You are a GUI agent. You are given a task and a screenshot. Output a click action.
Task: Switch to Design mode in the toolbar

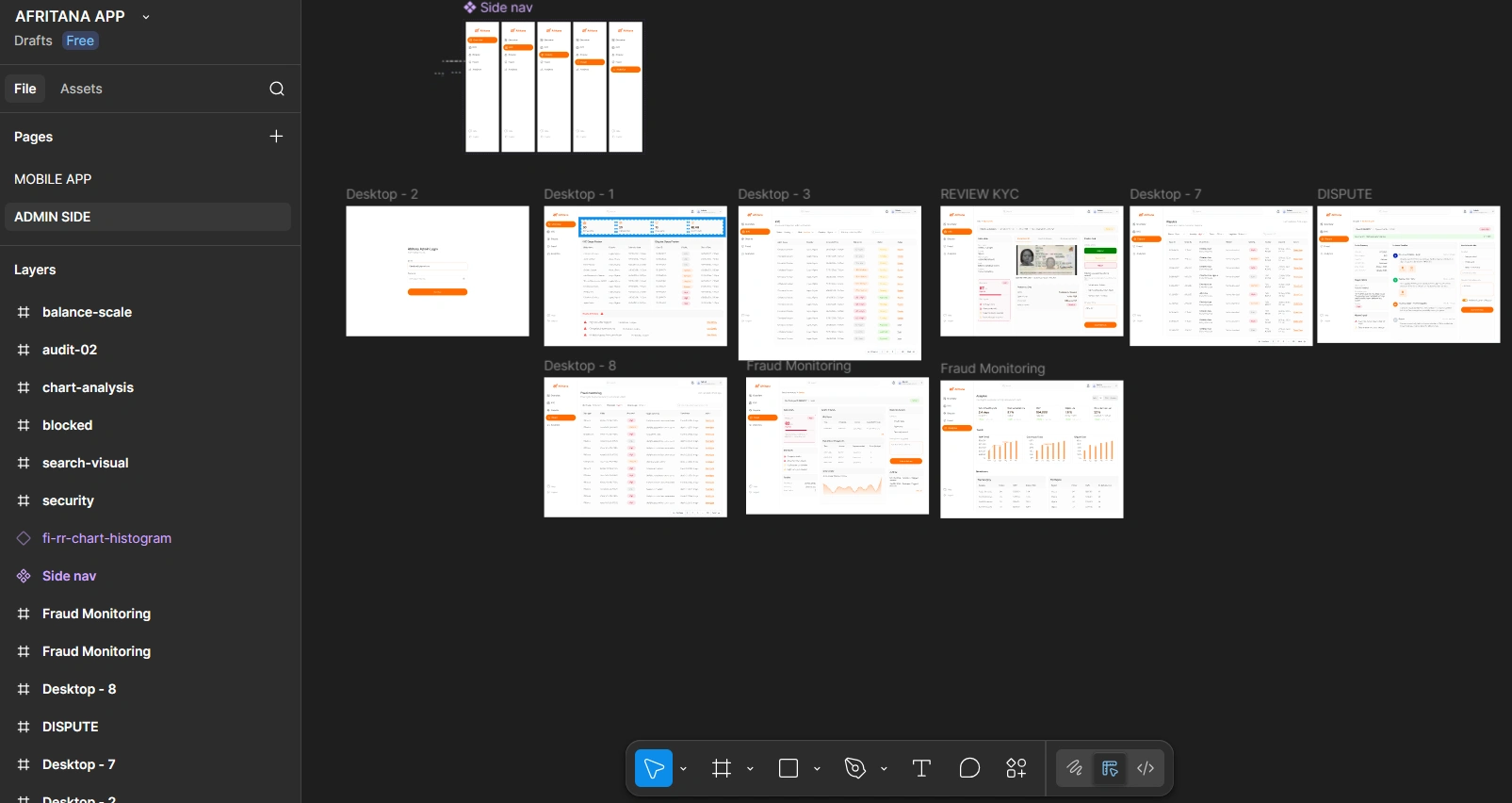pyautogui.click(x=1110, y=768)
